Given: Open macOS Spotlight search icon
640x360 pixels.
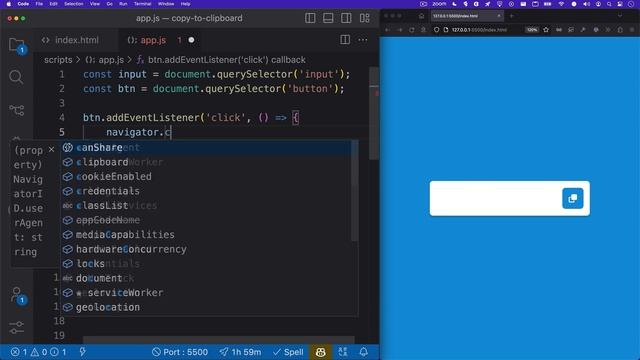Looking at the screenshot, I should pyautogui.click(x=609, y=4).
